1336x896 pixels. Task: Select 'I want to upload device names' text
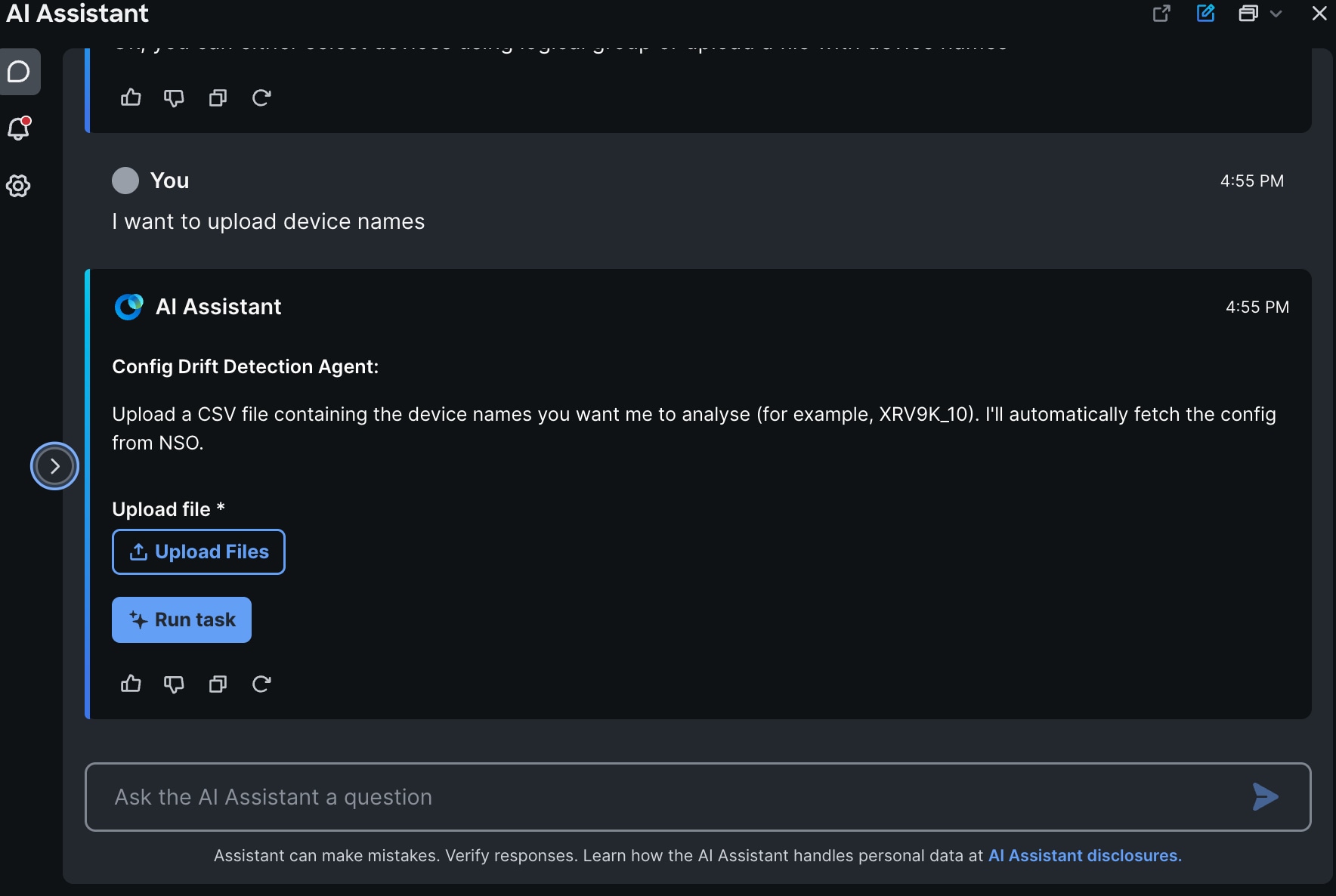tap(268, 221)
